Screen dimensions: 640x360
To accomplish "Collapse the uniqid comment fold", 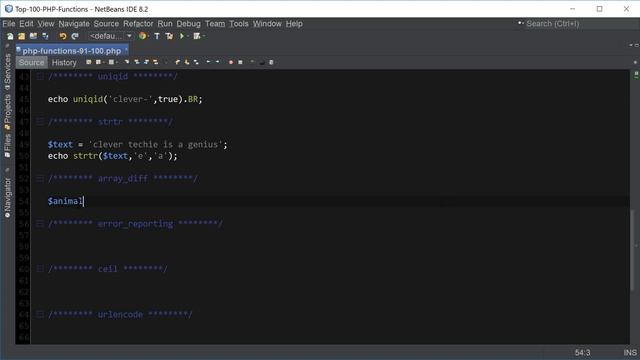I will (x=40, y=76).
